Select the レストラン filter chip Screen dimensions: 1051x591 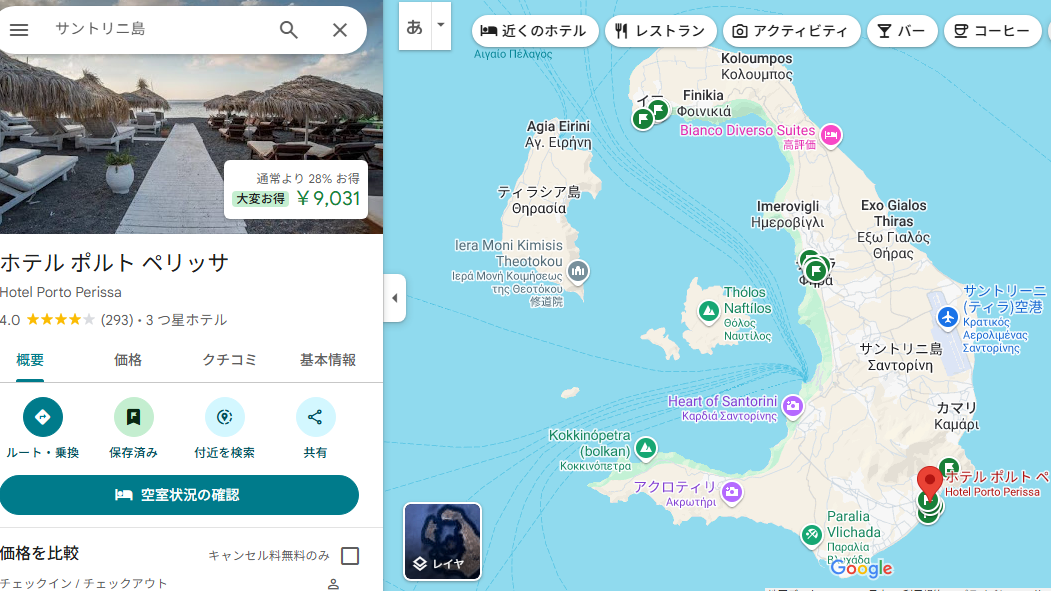click(x=661, y=31)
